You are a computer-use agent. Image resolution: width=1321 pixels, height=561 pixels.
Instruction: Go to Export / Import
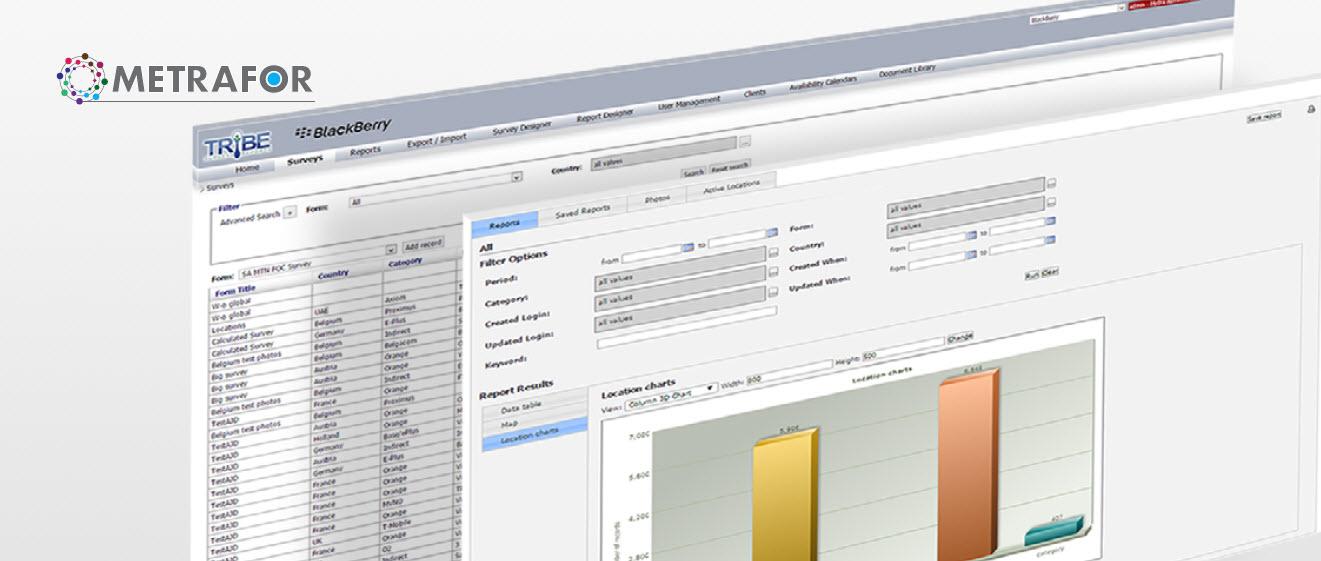[x=436, y=140]
